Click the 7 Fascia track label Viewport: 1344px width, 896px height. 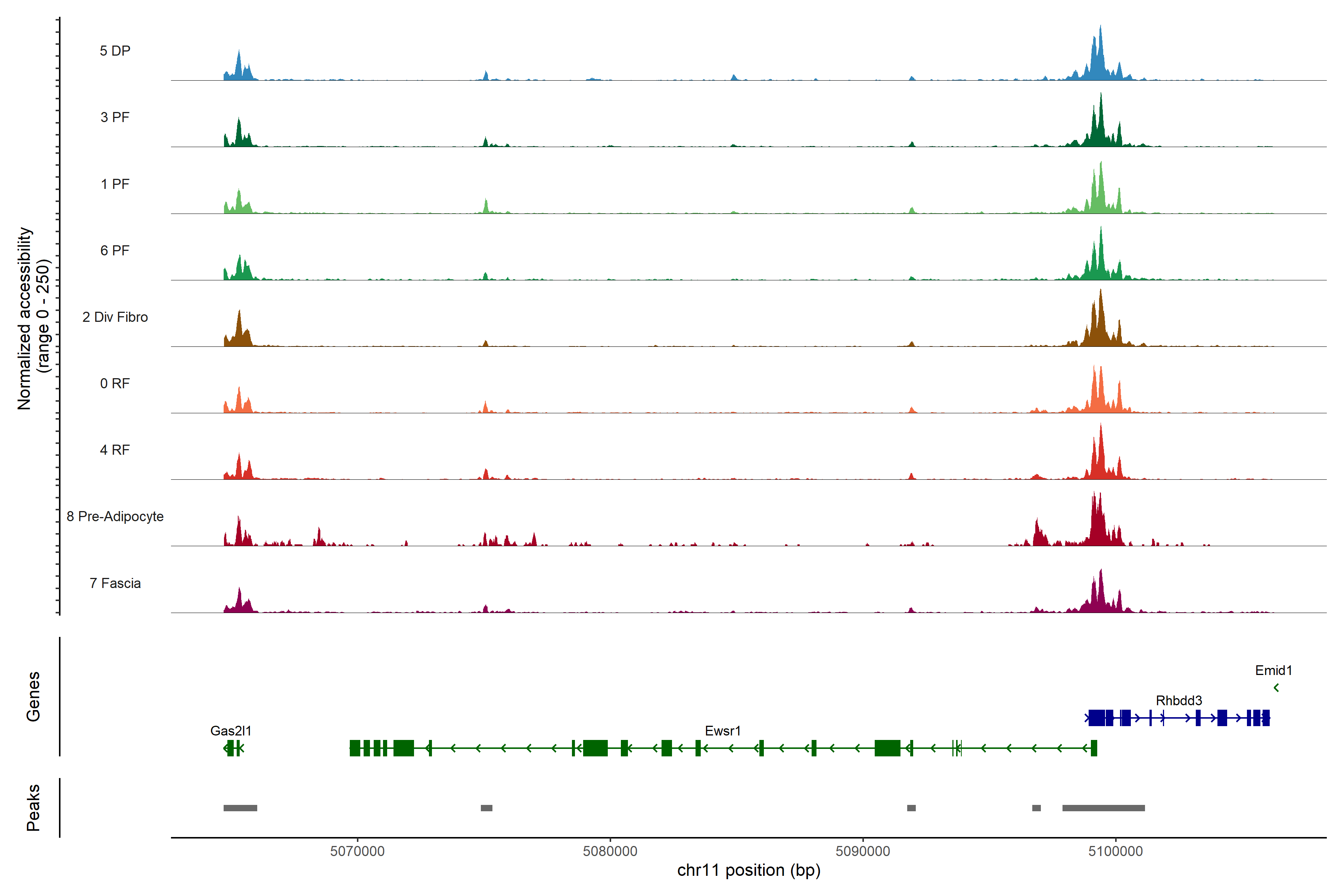(x=115, y=583)
